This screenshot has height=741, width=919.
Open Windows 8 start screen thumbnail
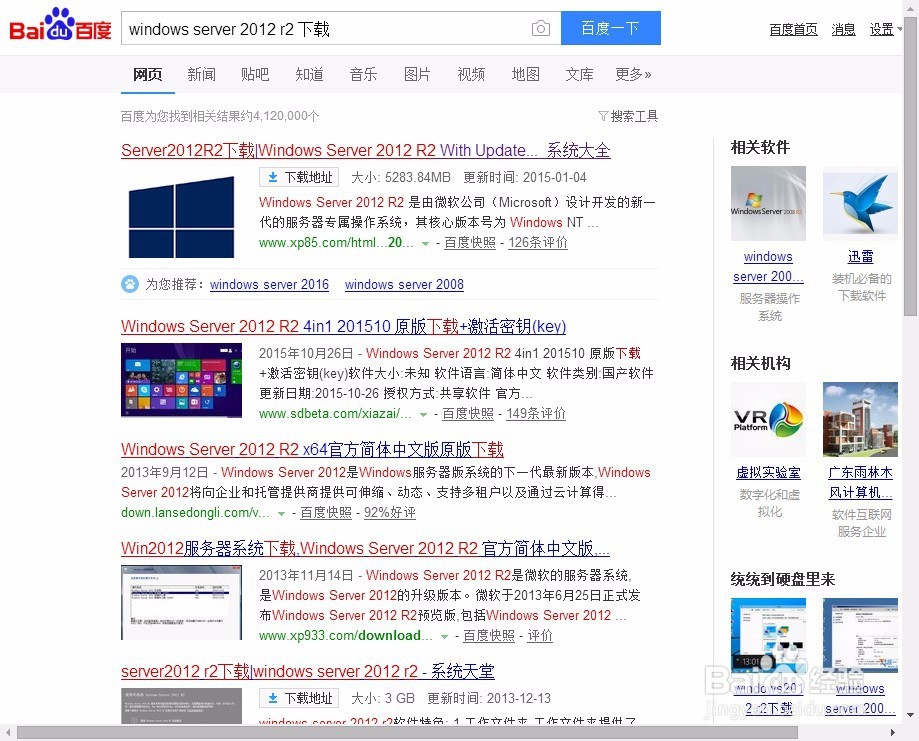pos(181,380)
